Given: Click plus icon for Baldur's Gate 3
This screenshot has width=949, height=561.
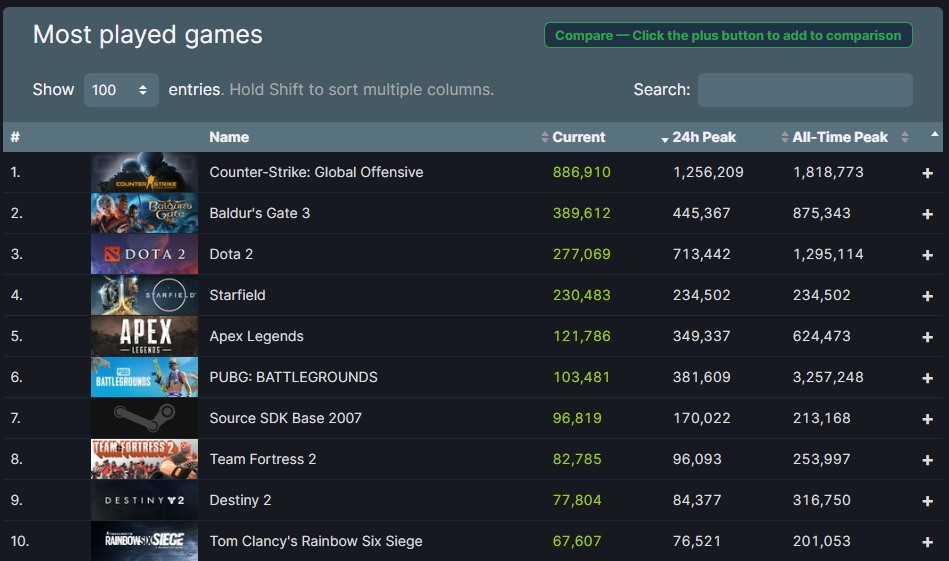Looking at the screenshot, I should tap(927, 214).
